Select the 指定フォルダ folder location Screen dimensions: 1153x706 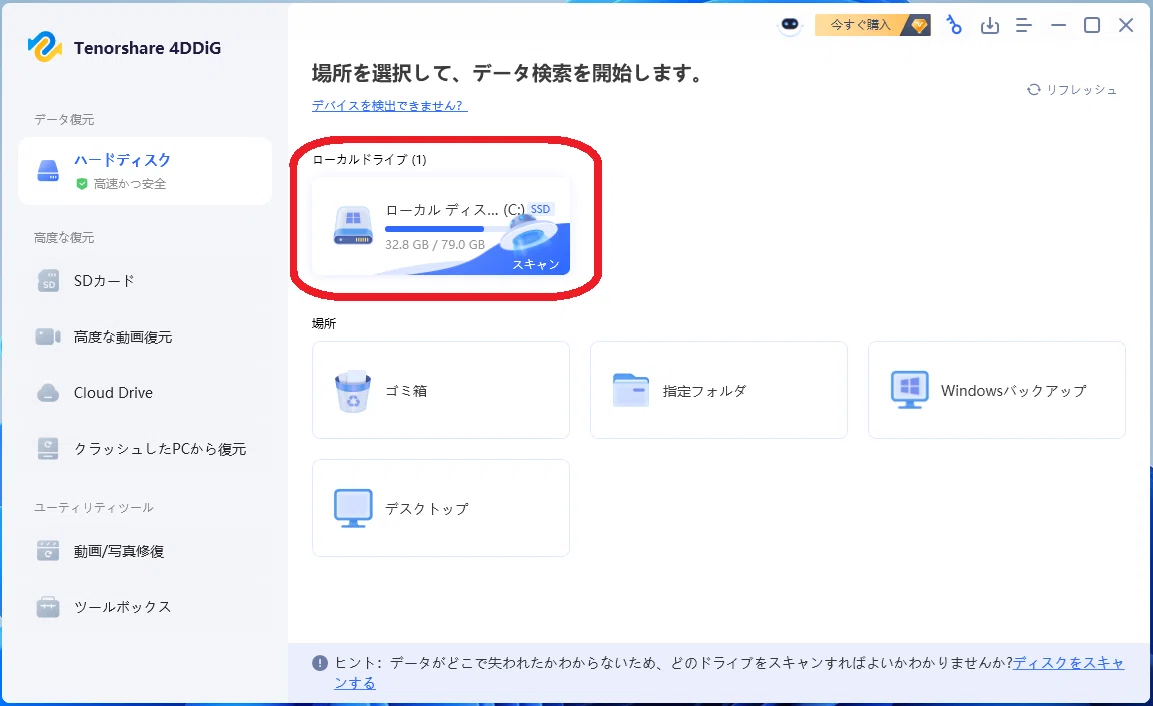click(x=718, y=391)
